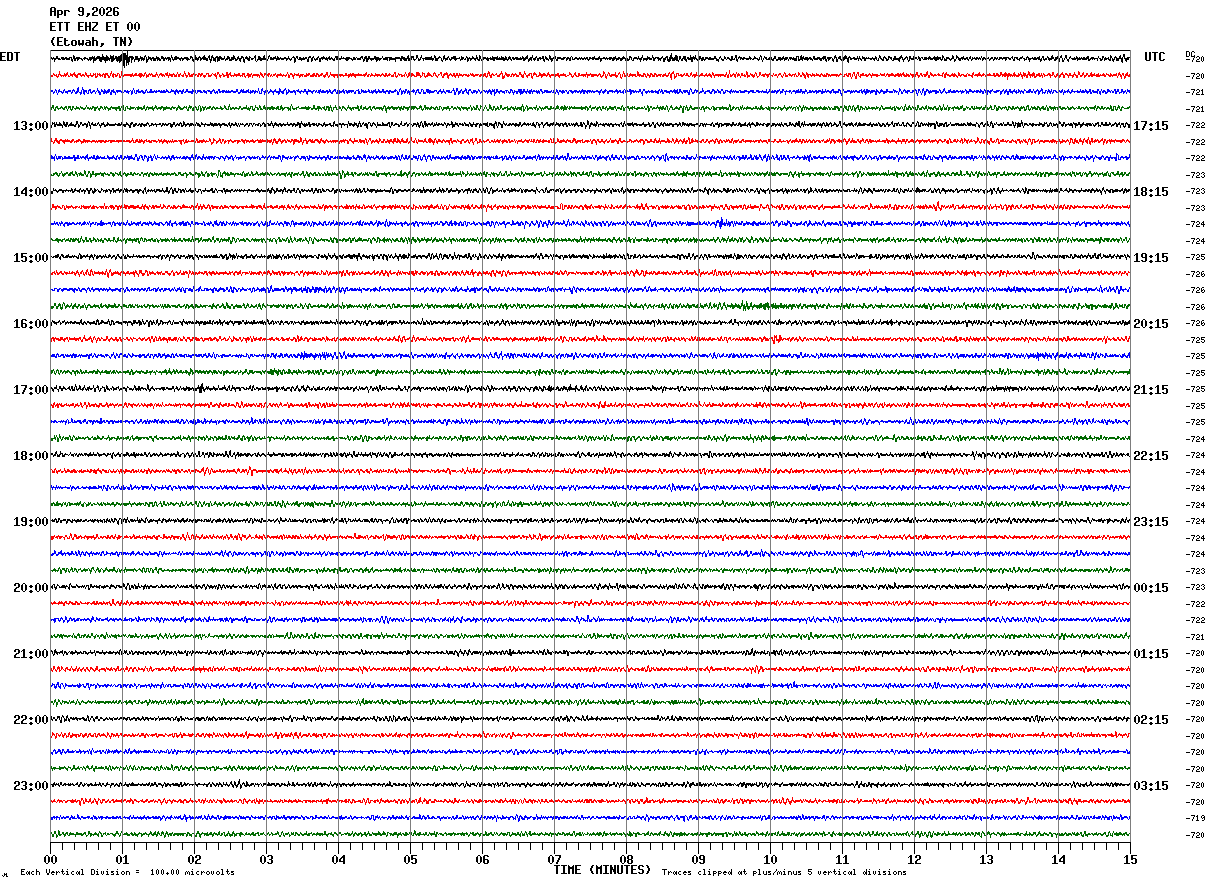Pick minute "06" on the bottom time axis
1210x886 pixels.
click(x=482, y=859)
